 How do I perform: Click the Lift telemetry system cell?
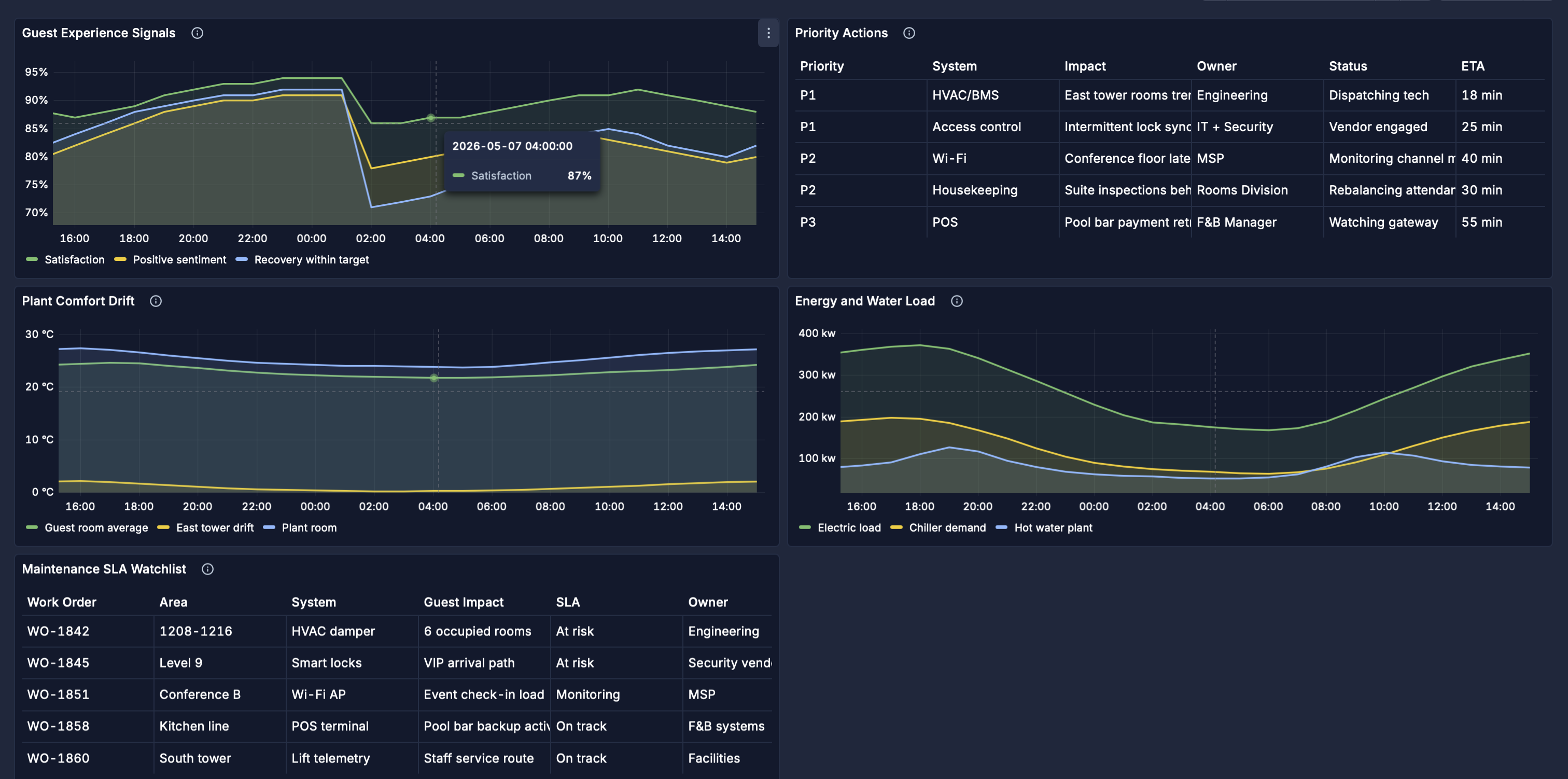coord(352,758)
